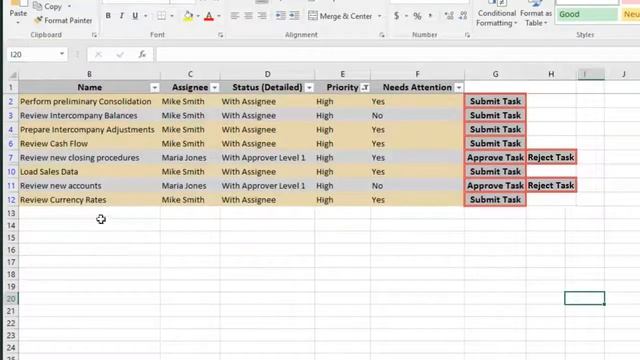Open filtered Priority column dropdown

365,87
